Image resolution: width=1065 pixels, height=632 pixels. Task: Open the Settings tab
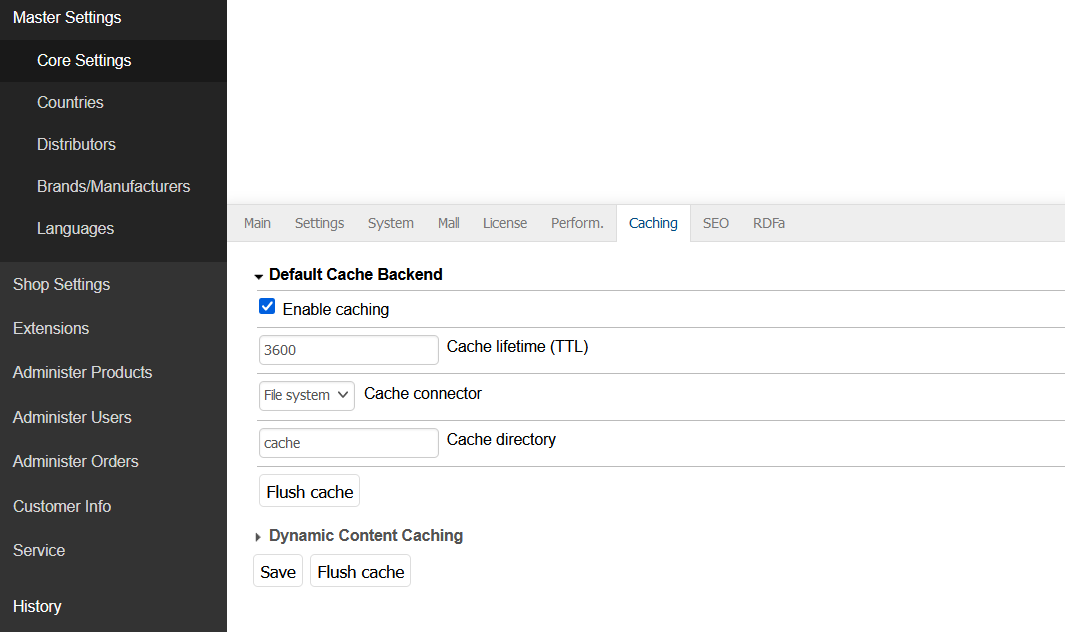point(319,223)
